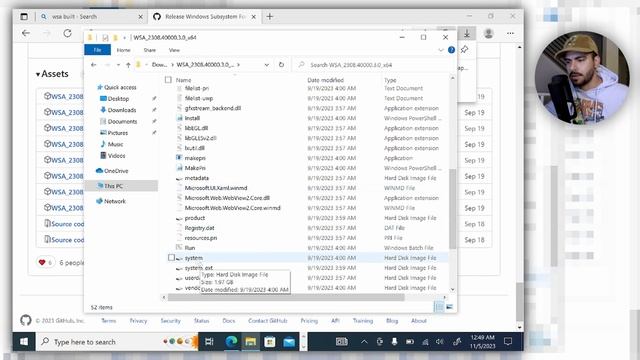Click the Windows Start button

[24, 342]
